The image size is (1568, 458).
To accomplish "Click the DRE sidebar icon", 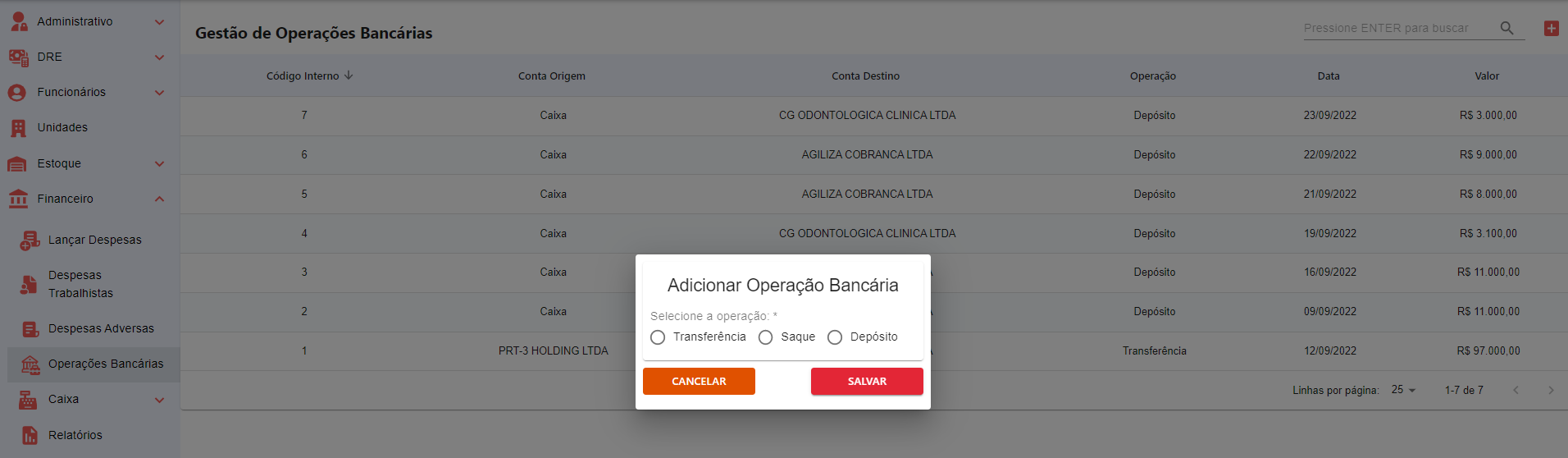I will (x=18, y=57).
